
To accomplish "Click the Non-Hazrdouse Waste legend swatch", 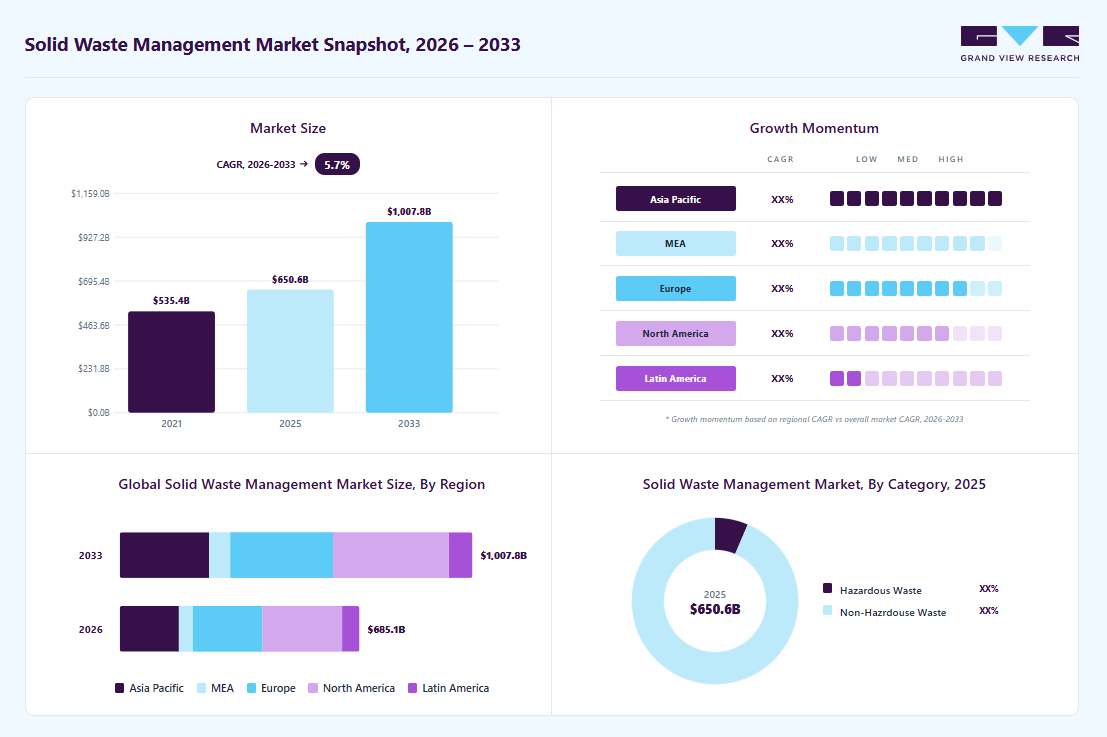I will coord(827,610).
